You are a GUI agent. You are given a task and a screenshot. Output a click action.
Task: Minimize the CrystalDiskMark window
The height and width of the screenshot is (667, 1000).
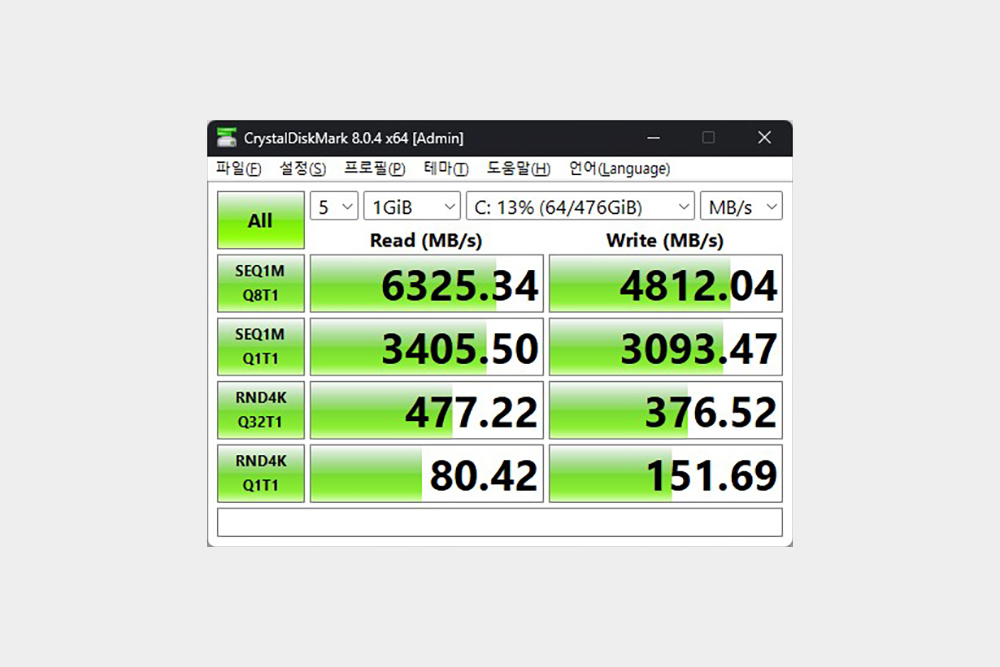coord(654,138)
